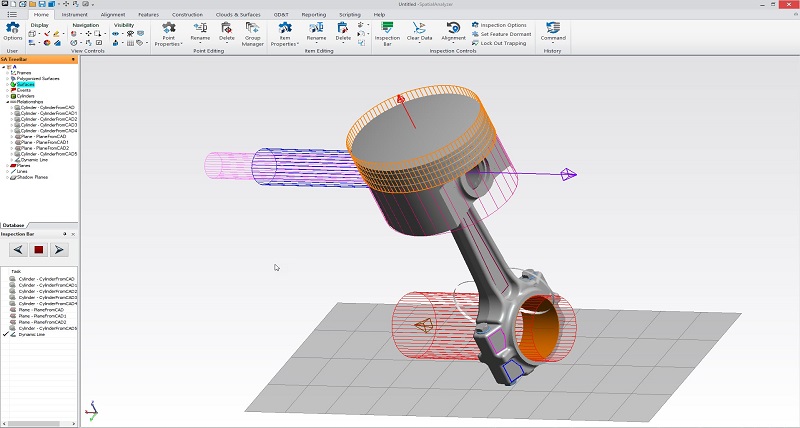Select Surfaces in the SA Treebar

[25, 84]
